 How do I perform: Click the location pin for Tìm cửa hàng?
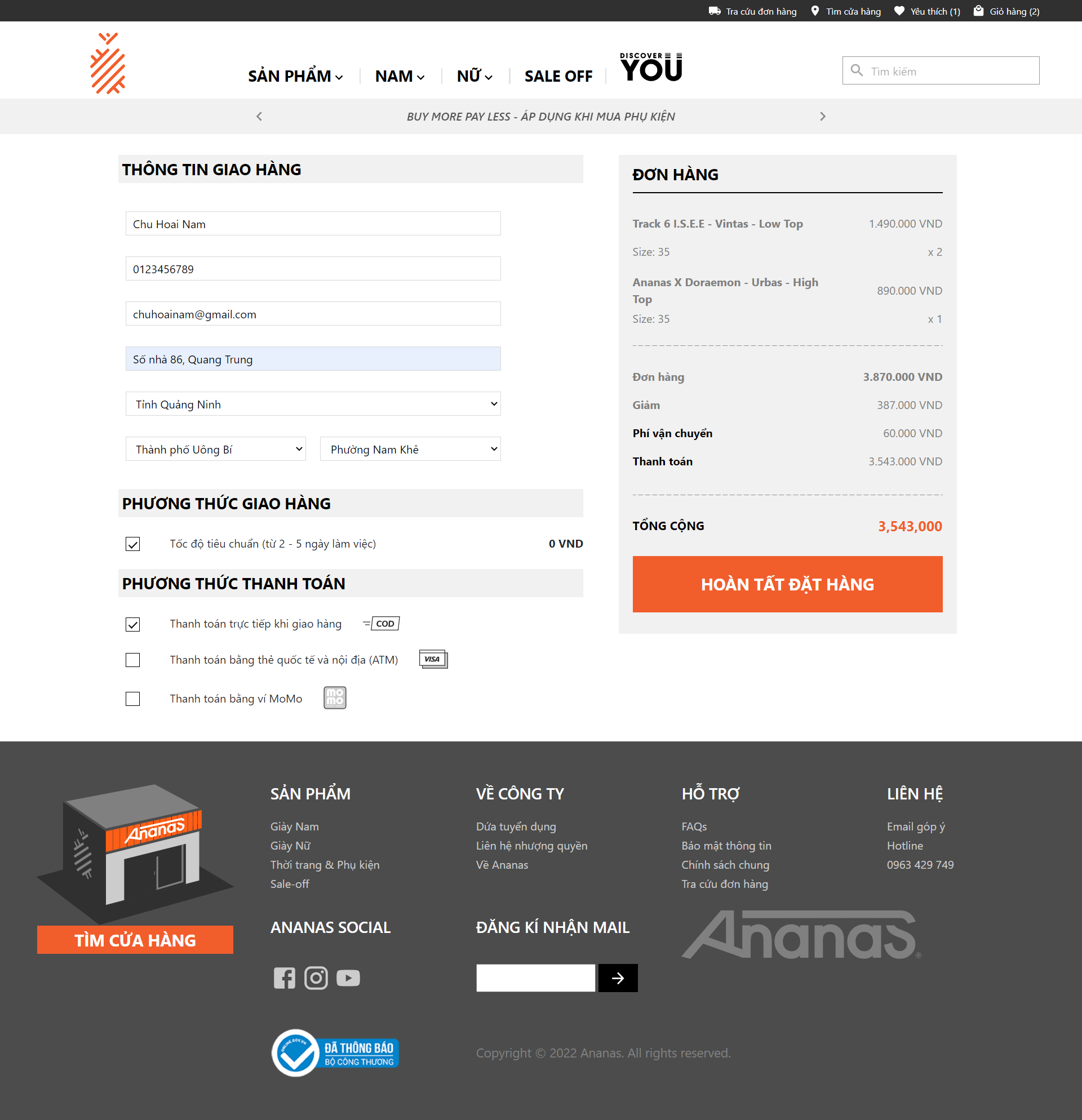click(815, 10)
